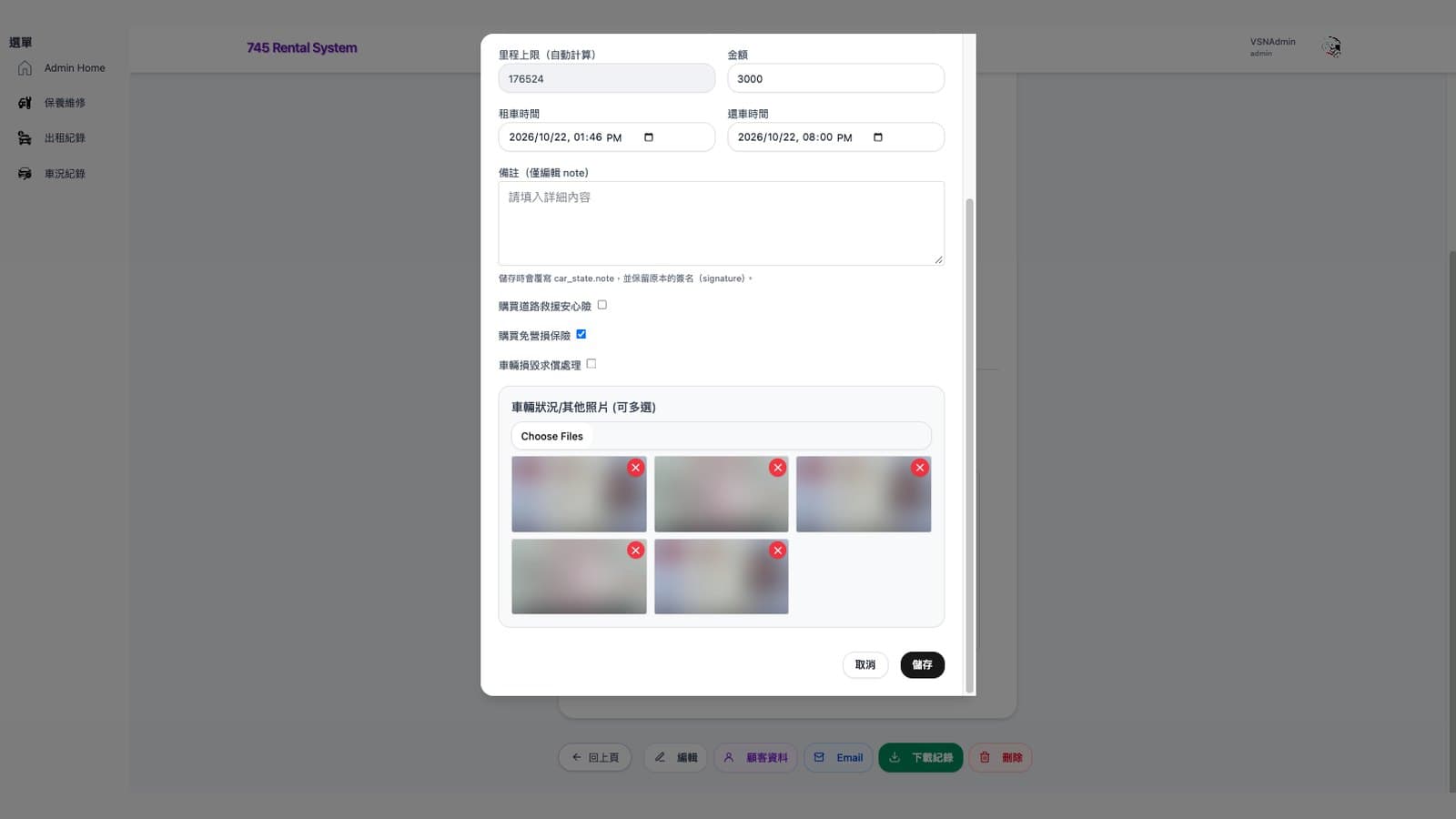
Task: Click the return time field 2026/10/22 08:00 PM
Action: (835, 137)
